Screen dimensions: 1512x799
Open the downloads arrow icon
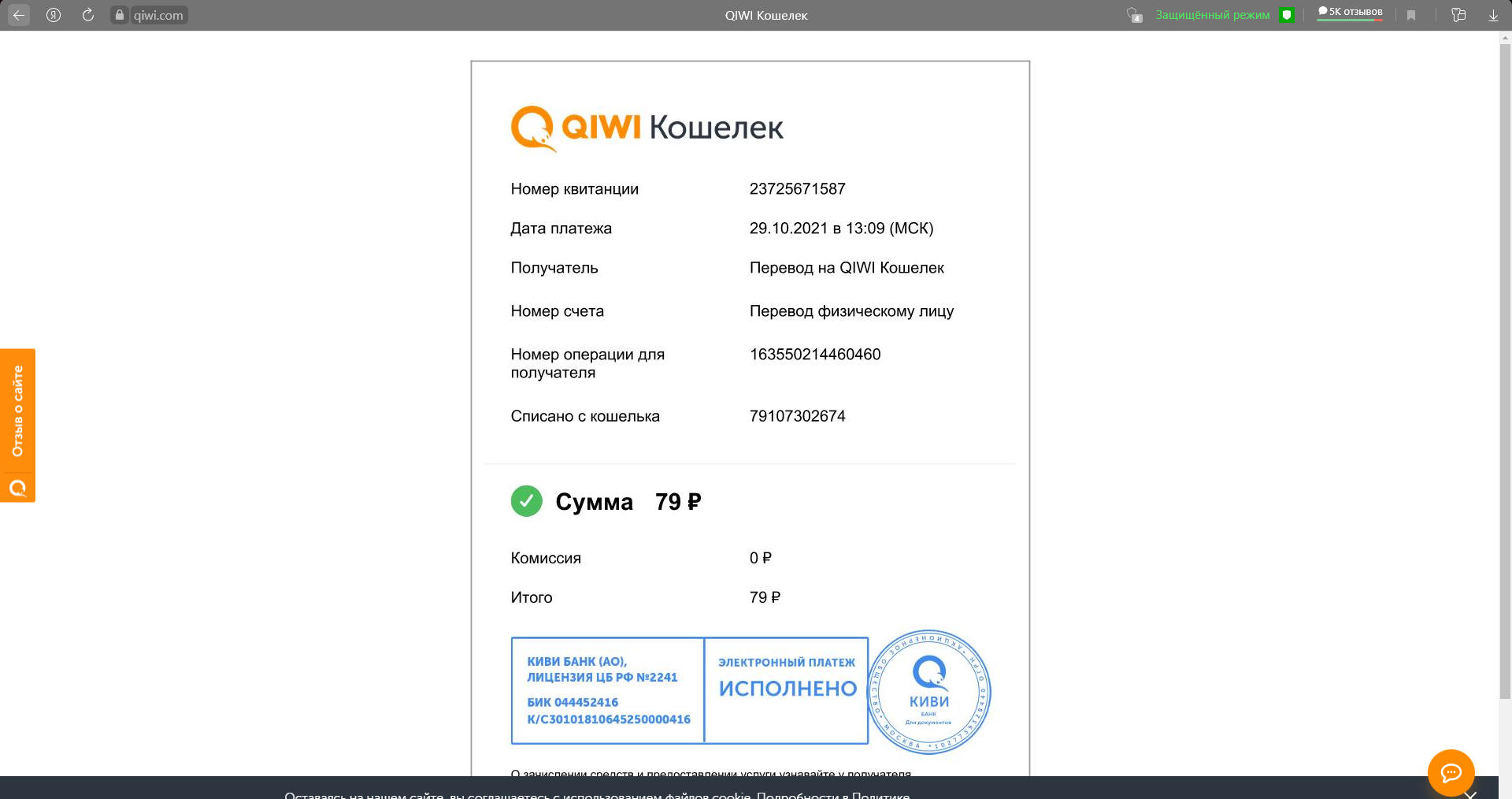tap(1493, 15)
